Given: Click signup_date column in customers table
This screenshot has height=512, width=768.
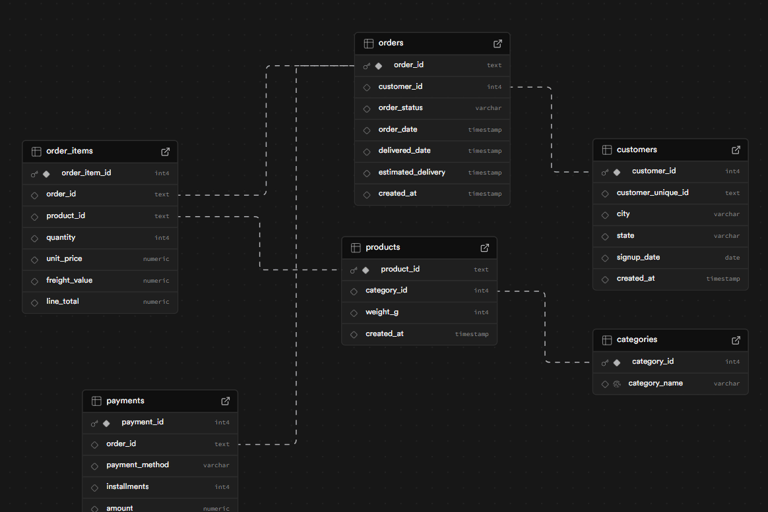Looking at the screenshot, I should tap(671, 257).
